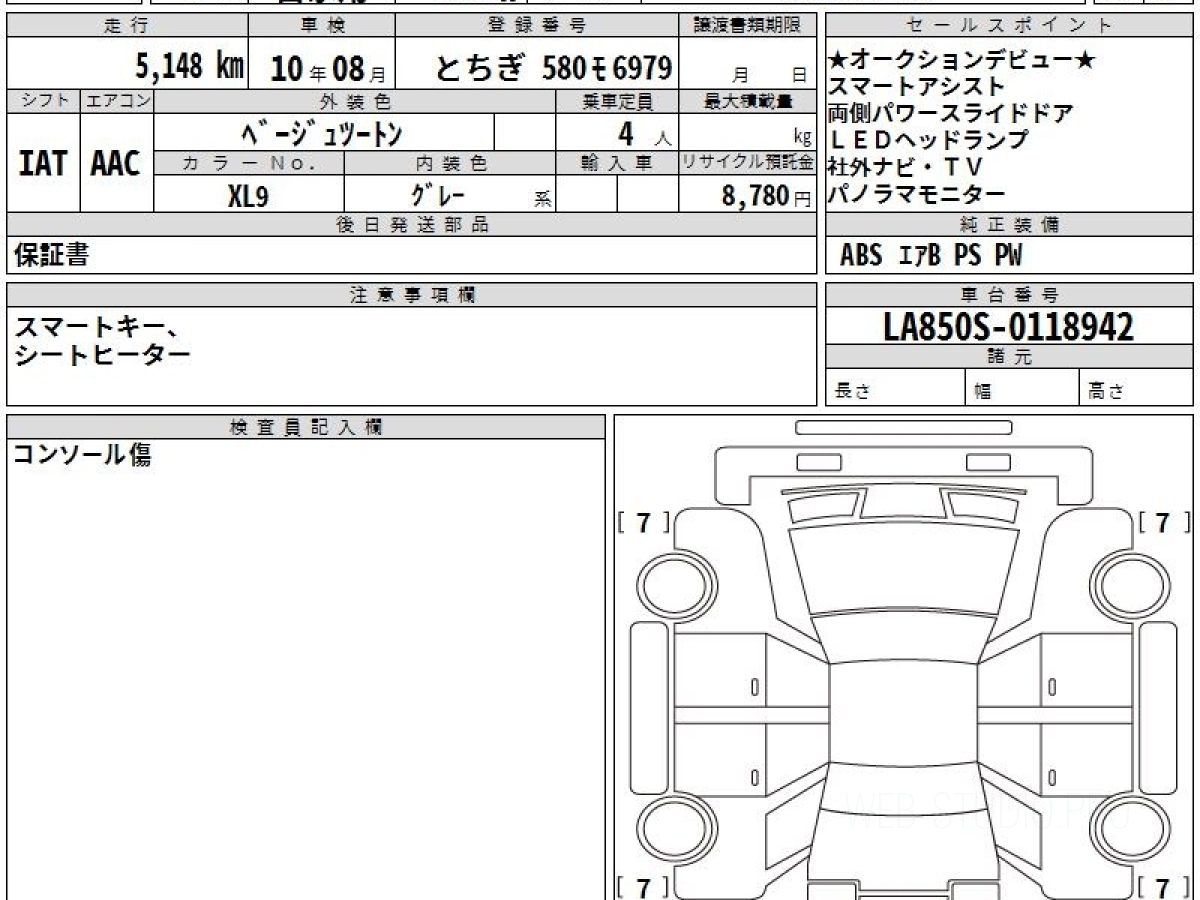Click the 登録番号 header
The image size is (1200, 900).
537,26
